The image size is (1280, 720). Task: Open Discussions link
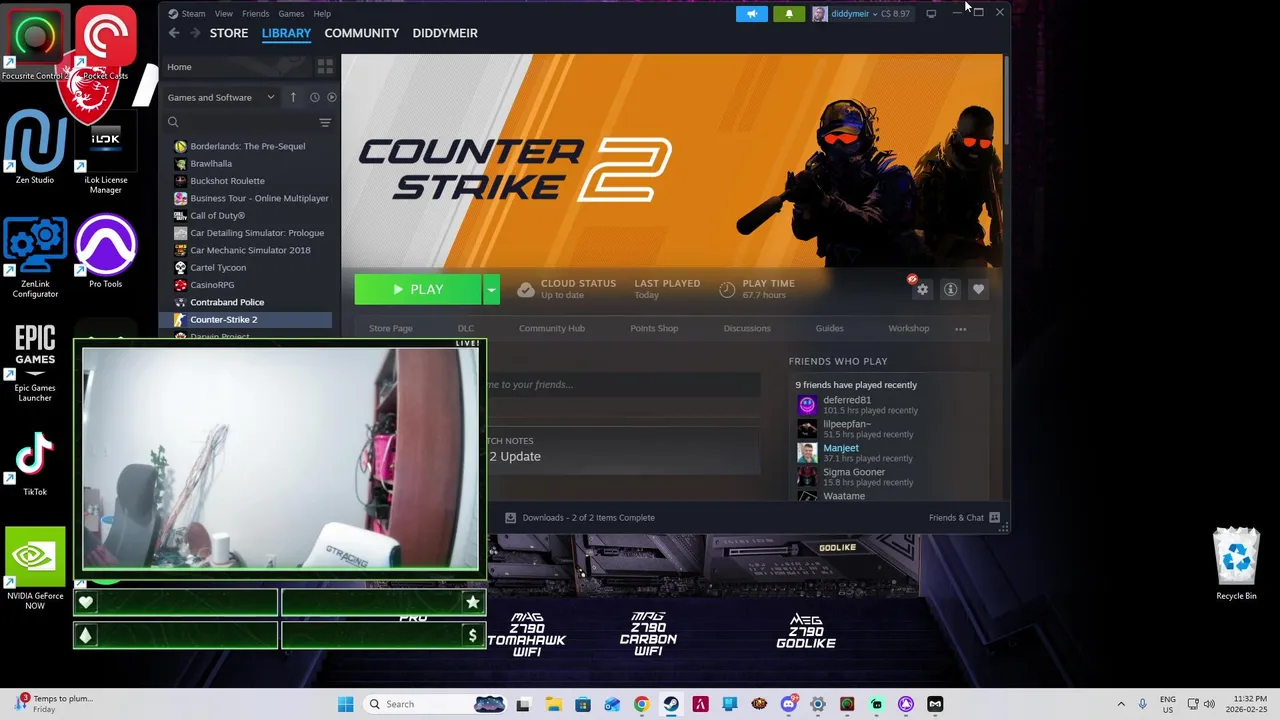[x=747, y=328]
